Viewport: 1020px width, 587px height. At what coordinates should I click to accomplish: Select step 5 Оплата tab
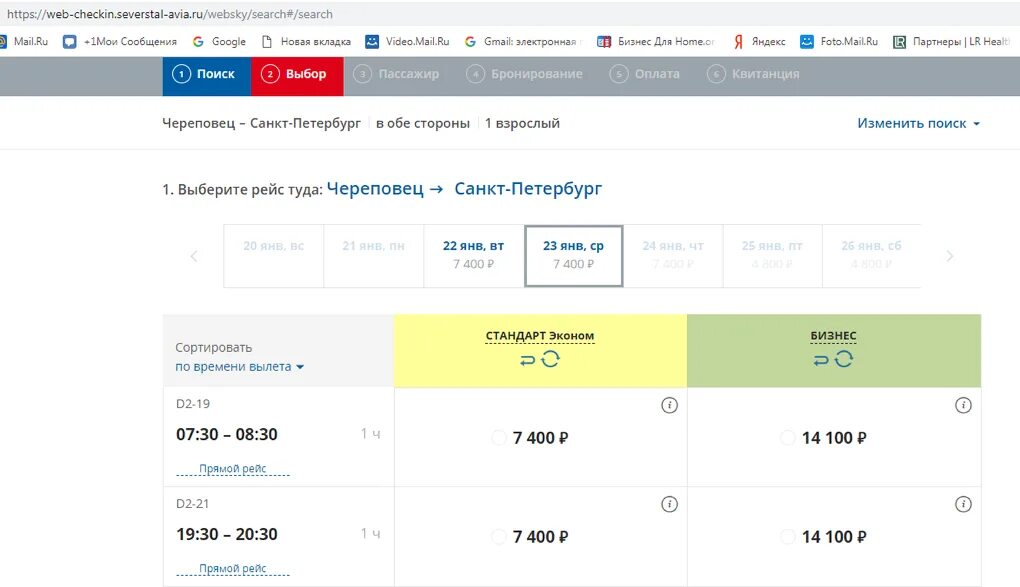(x=645, y=74)
